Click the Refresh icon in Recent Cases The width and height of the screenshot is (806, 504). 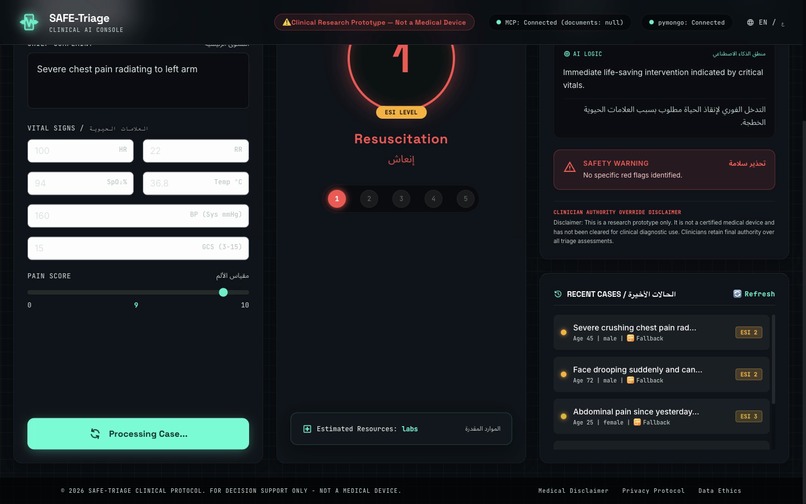click(x=737, y=294)
